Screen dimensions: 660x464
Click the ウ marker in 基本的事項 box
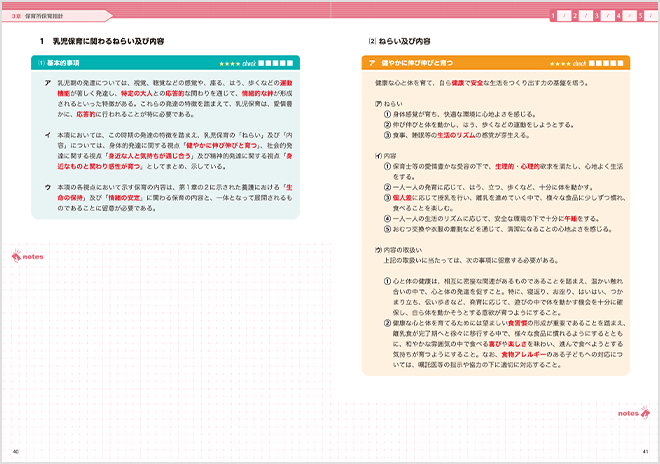coord(48,187)
